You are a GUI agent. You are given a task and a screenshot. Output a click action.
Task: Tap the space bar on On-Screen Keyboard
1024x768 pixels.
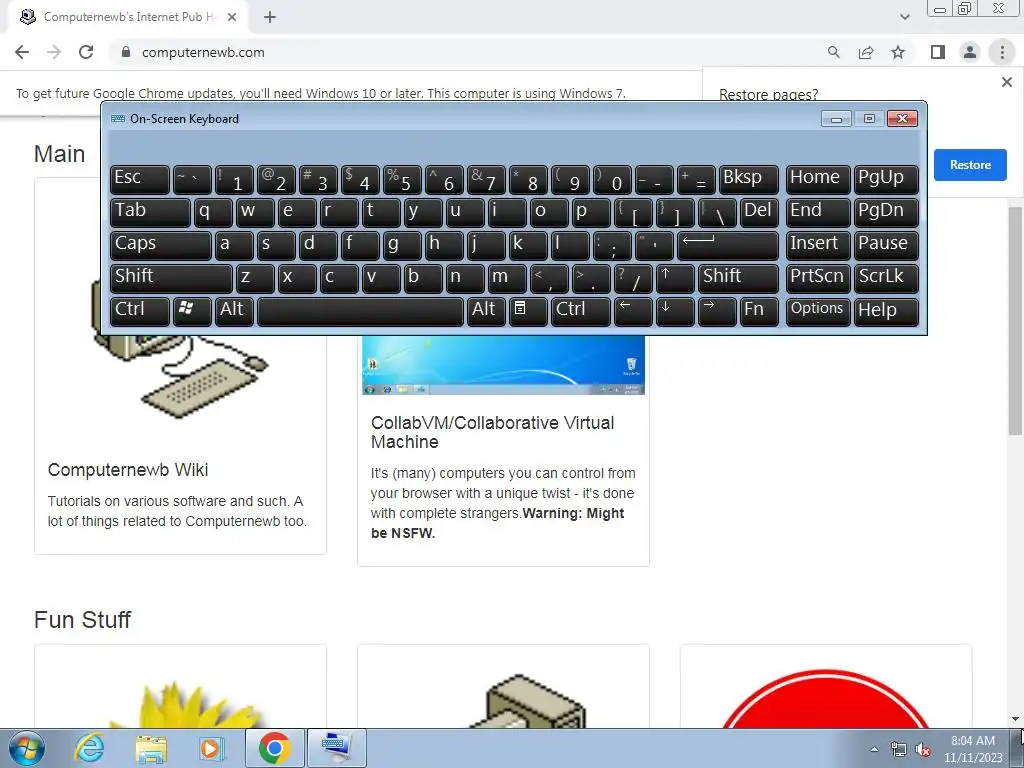pyautogui.click(x=360, y=310)
